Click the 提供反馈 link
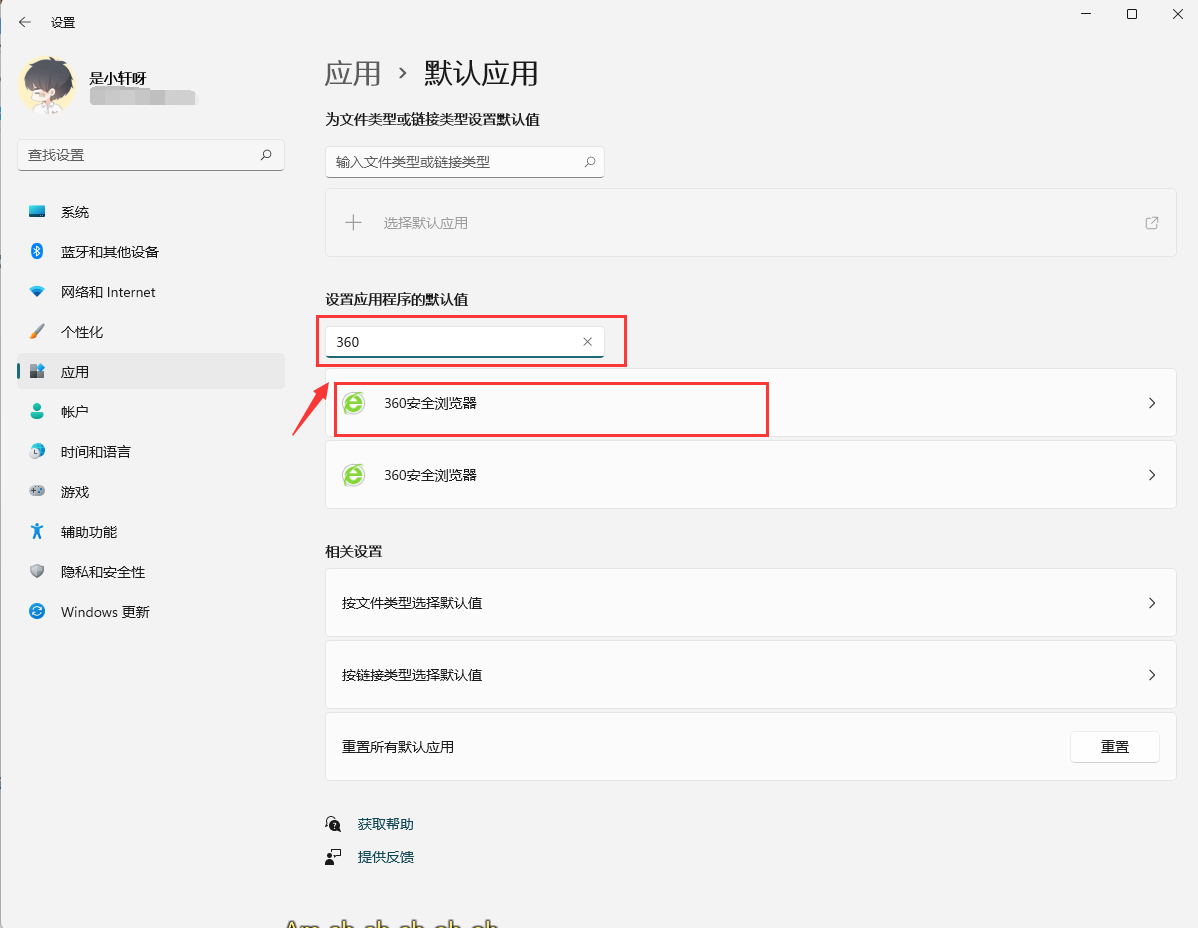Image resolution: width=1198 pixels, height=928 pixels. coord(385,857)
